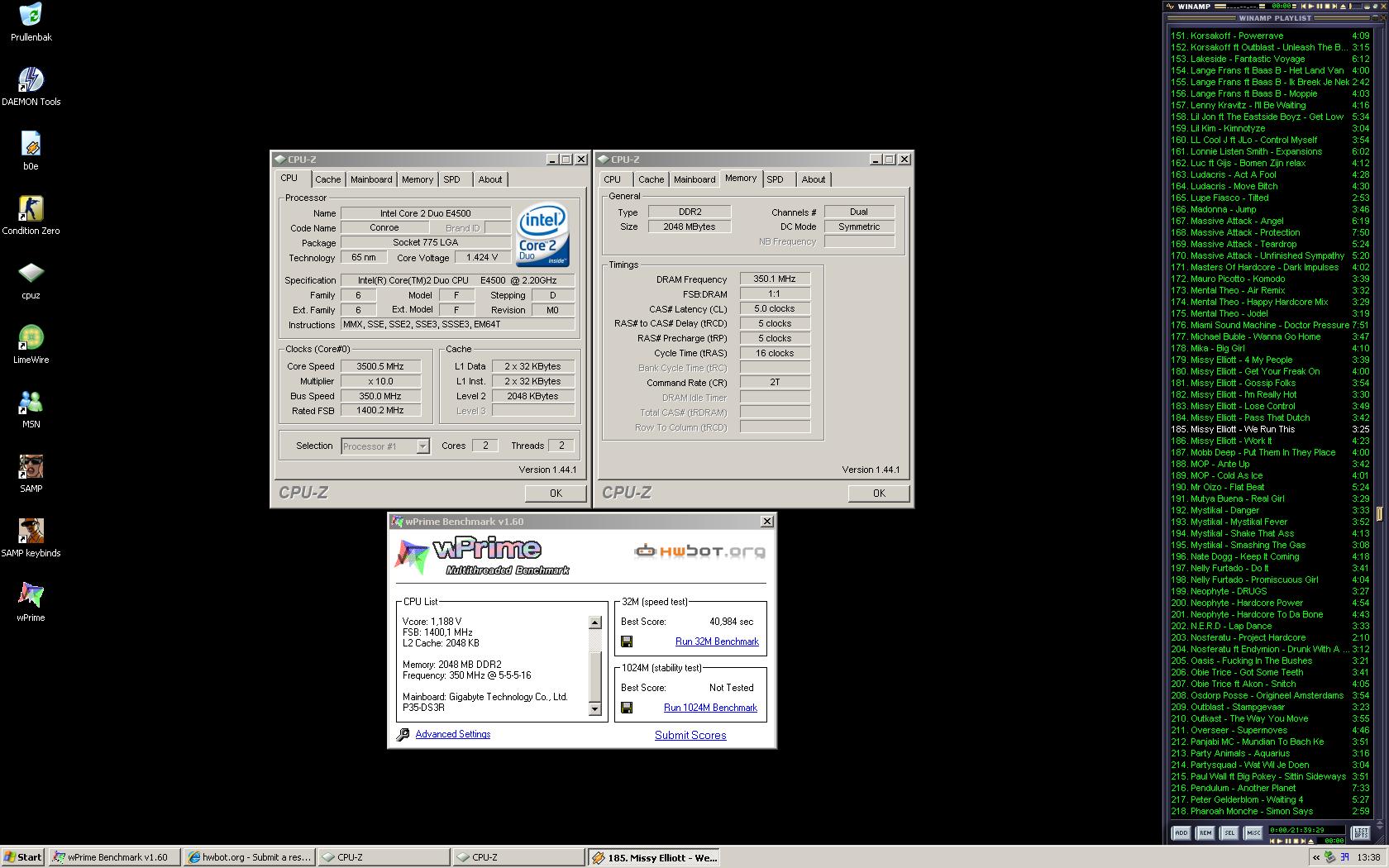Image resolution: width=1389 pixels, height=868 pixels.
Task: Open the Advanced Settings link in wPrime
Action: click(x=452, y=734)
